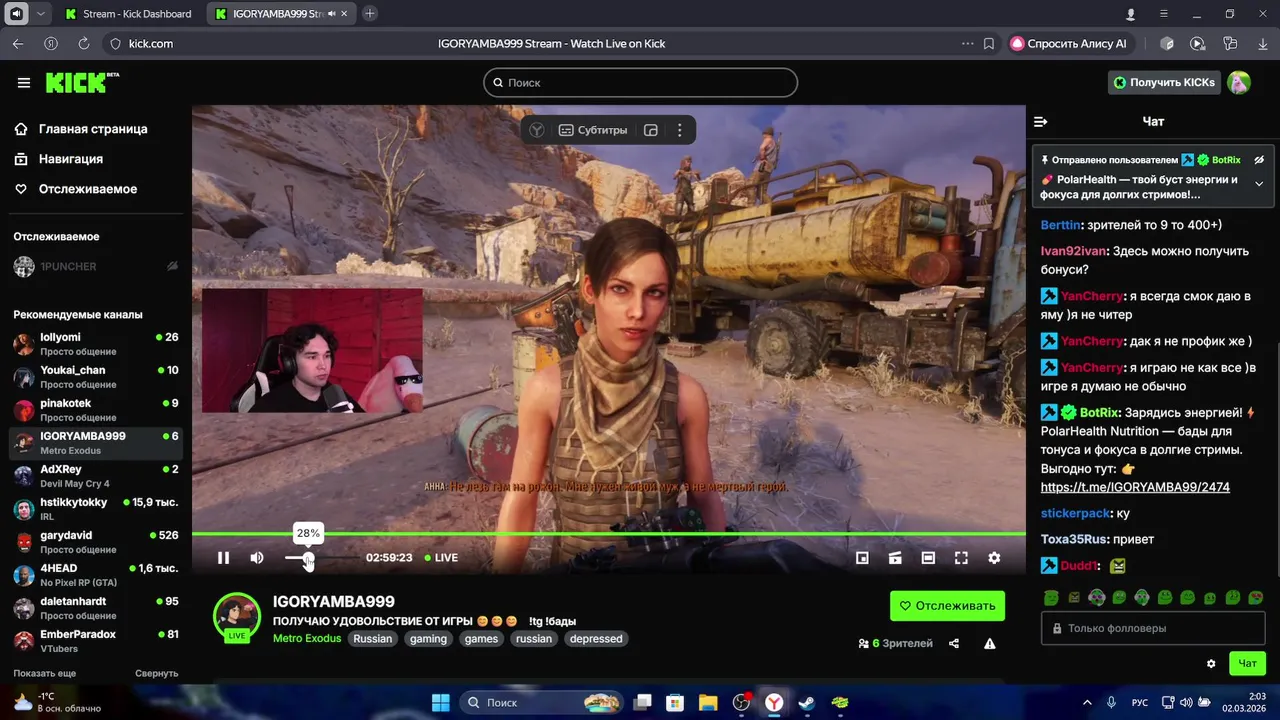Reload the page
This screenshot has width=1280, height=720.
(84, 44)
